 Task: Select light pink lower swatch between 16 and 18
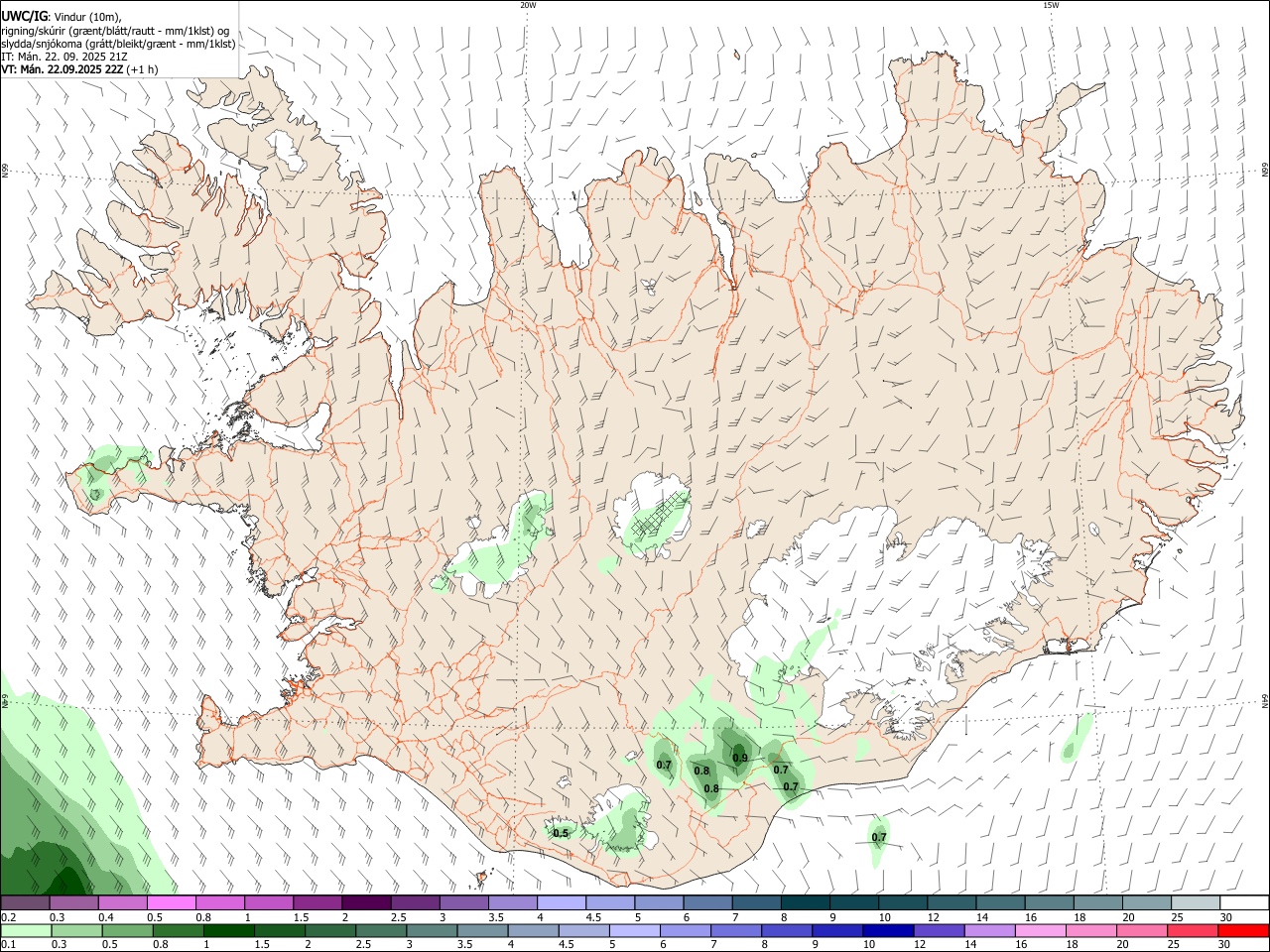point(1039,930)
